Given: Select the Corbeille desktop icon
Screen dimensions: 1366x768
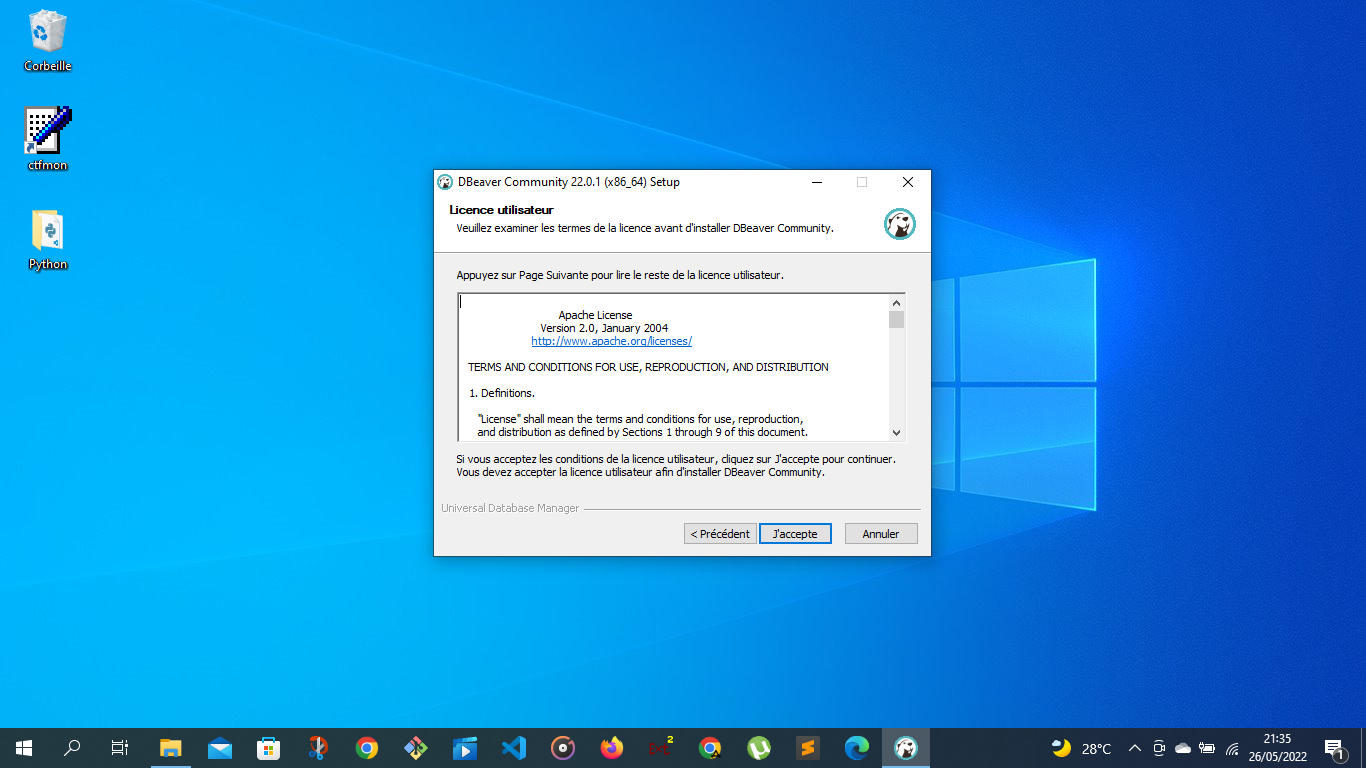Looking at the screenshot, I should (x=48, y=41).
